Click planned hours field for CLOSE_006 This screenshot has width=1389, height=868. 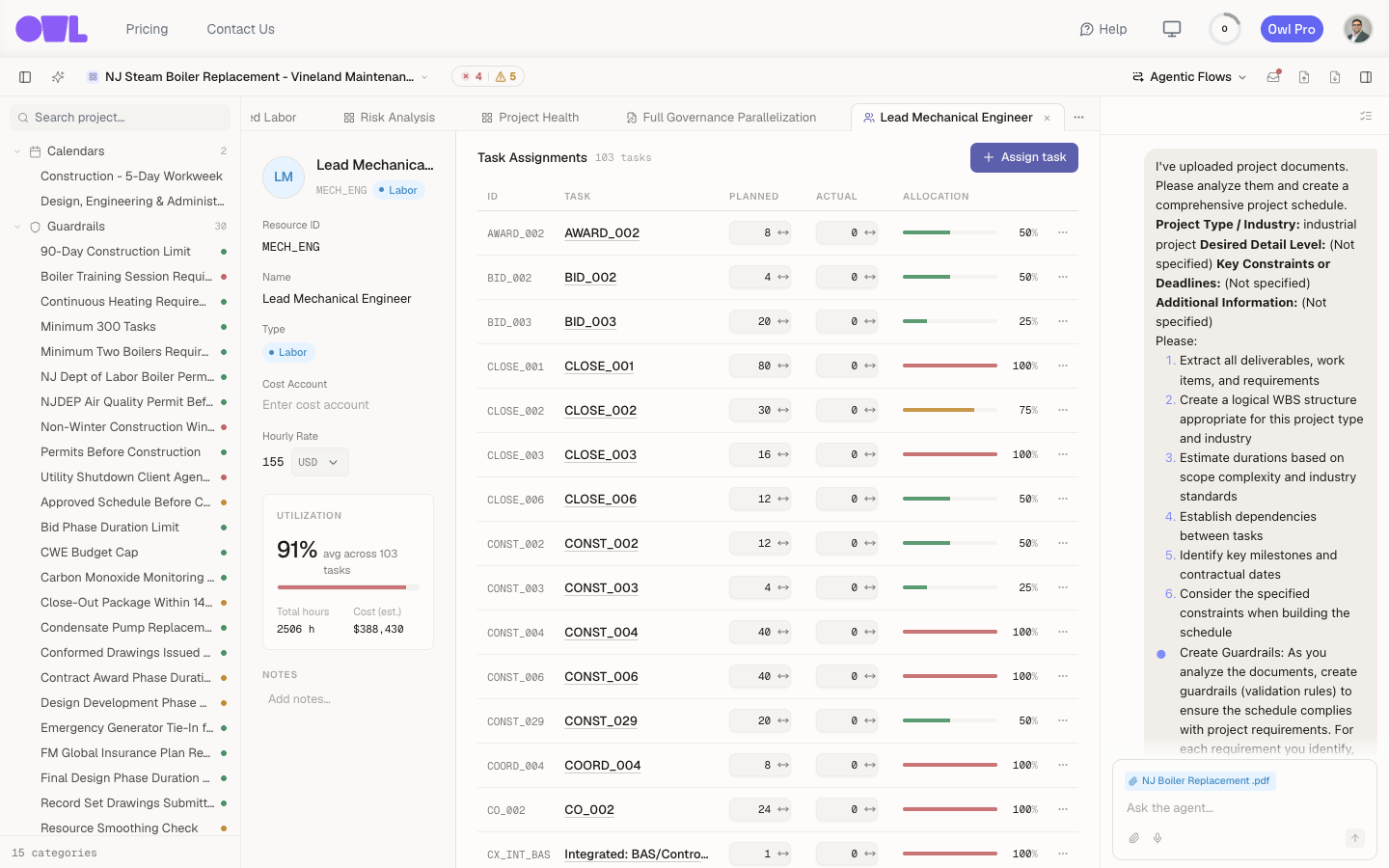[760, 499]
